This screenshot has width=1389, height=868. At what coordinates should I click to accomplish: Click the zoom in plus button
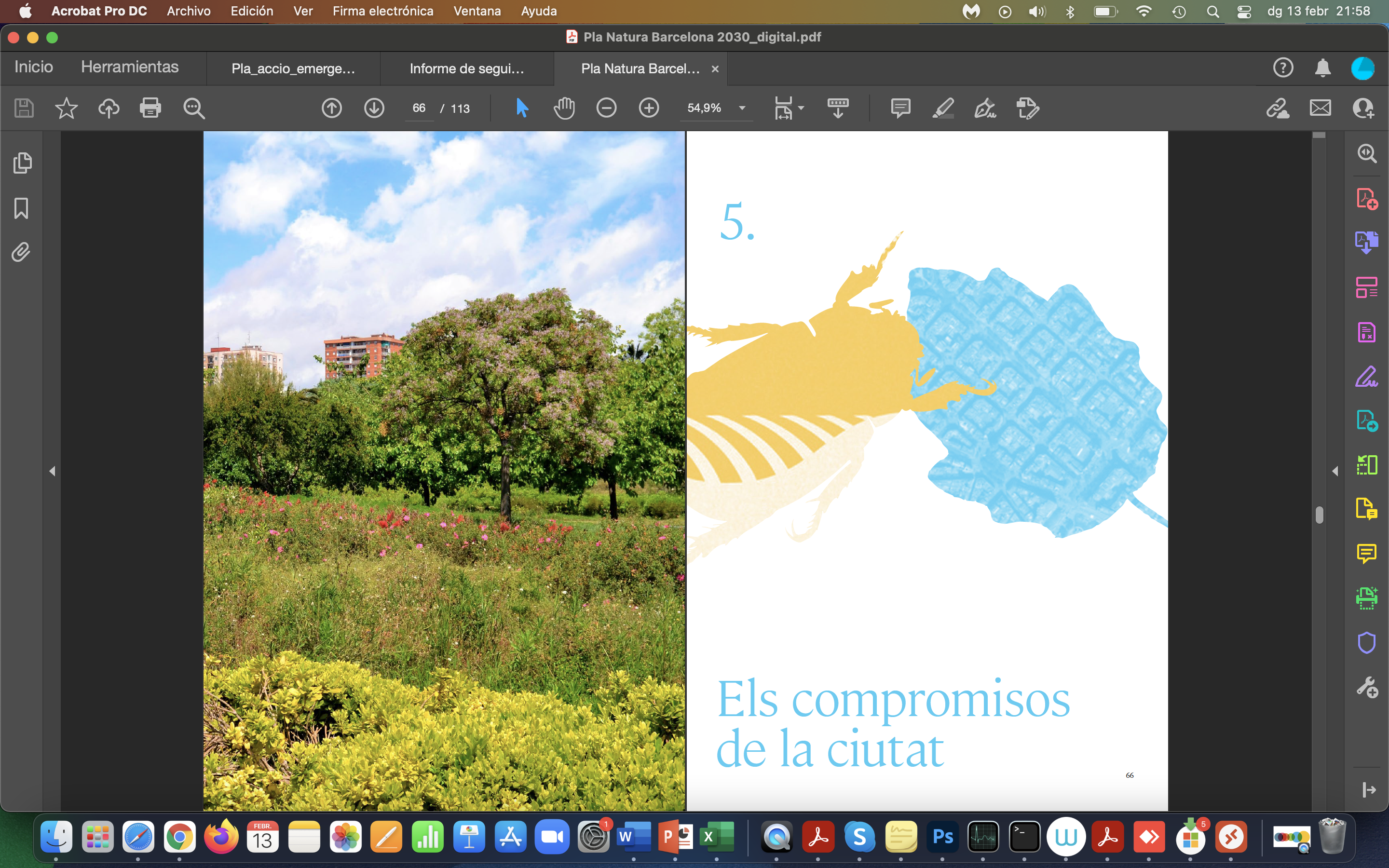(x=649, y=108)
